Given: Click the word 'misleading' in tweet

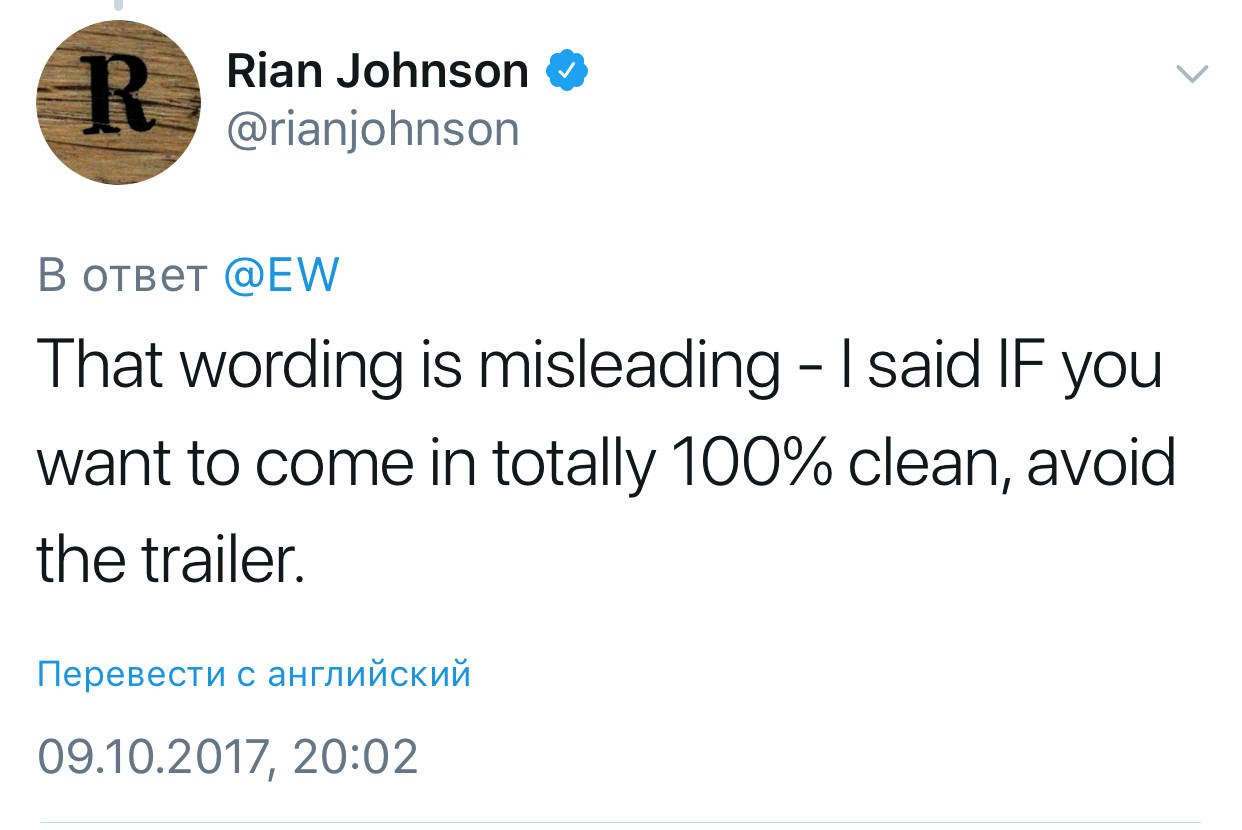Looking at the screenshot, I should click(629, 368).
